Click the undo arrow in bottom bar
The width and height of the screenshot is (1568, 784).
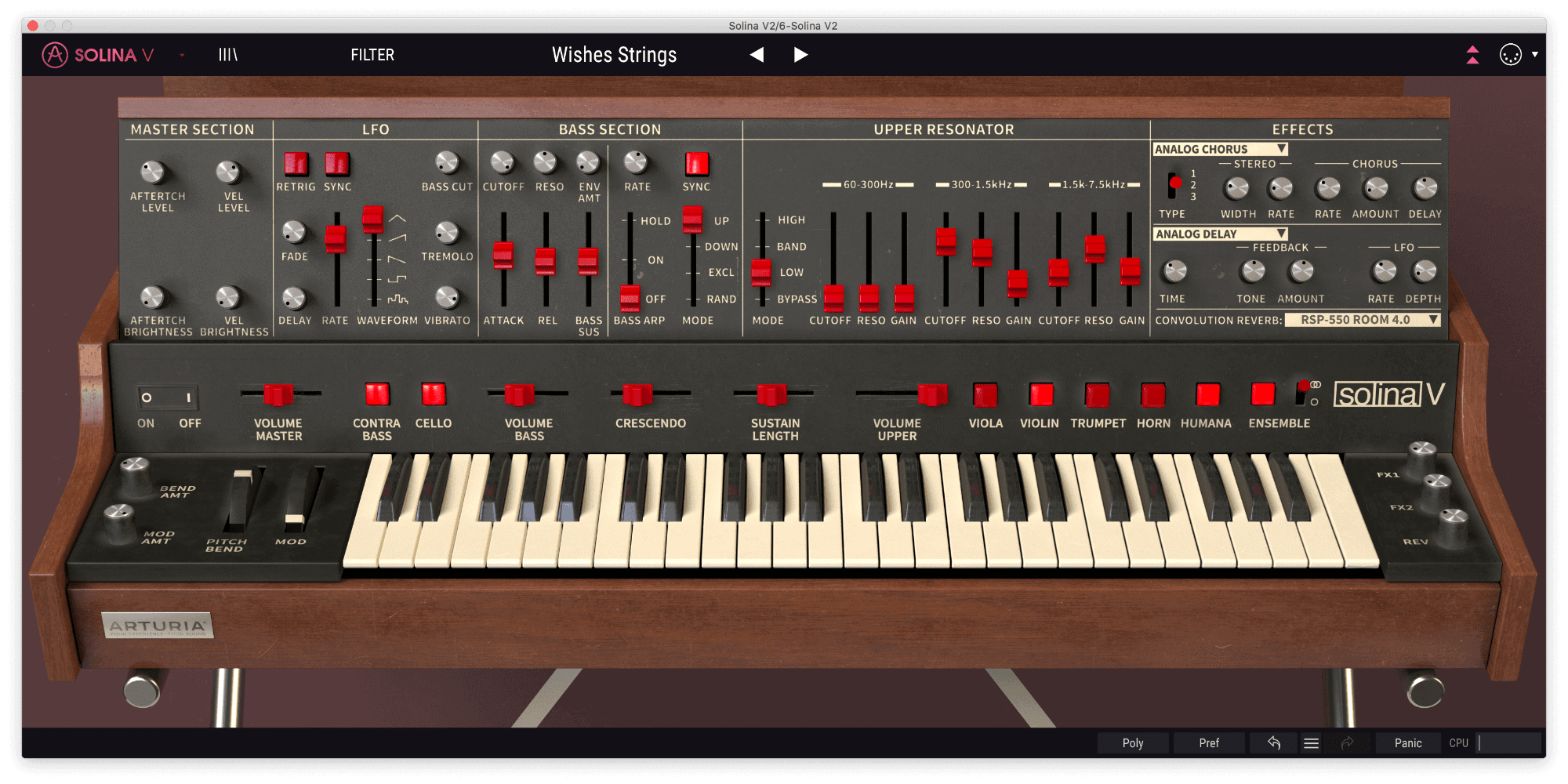1274,742
